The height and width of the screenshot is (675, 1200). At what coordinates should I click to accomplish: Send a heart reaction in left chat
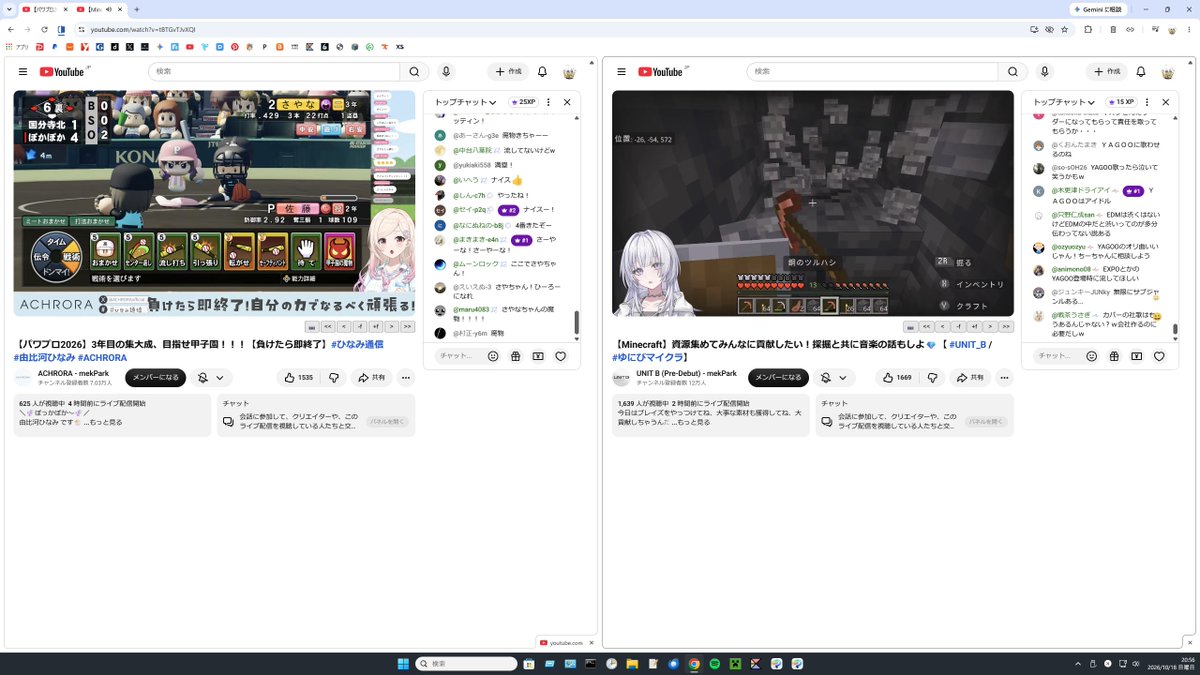(x=561, y=356)
